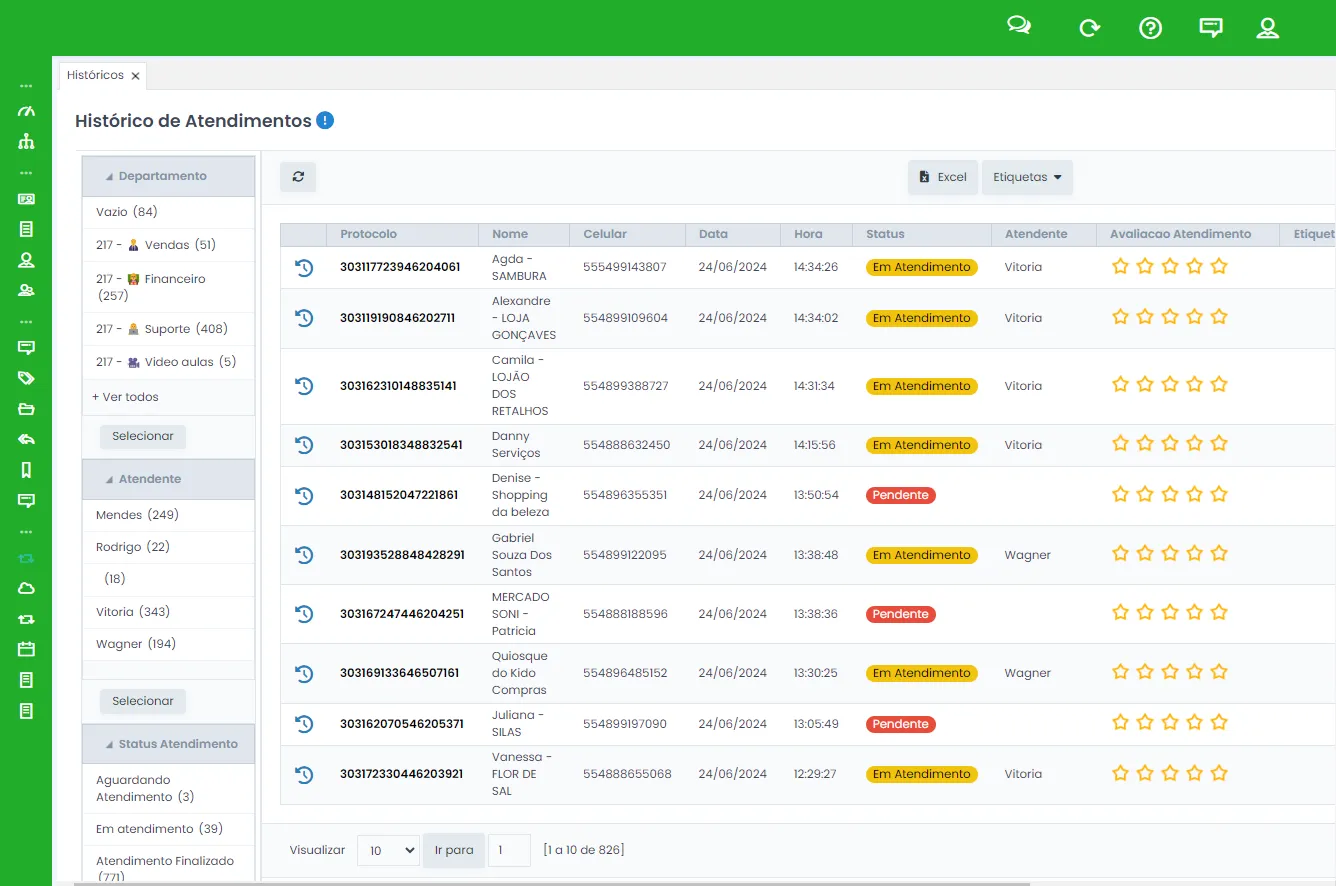Filter by attendant Mendes (249)
Viewport: 1336px width, 886px height.
137,515
